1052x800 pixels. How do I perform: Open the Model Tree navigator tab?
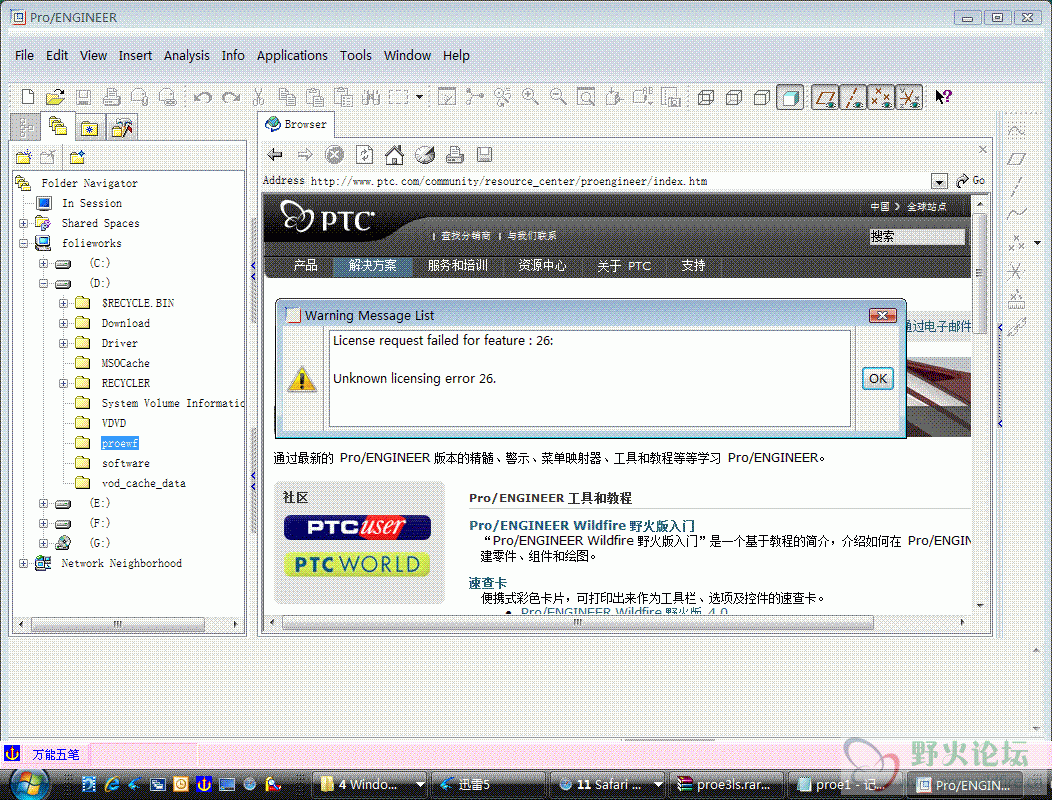[x=26, y=127]
